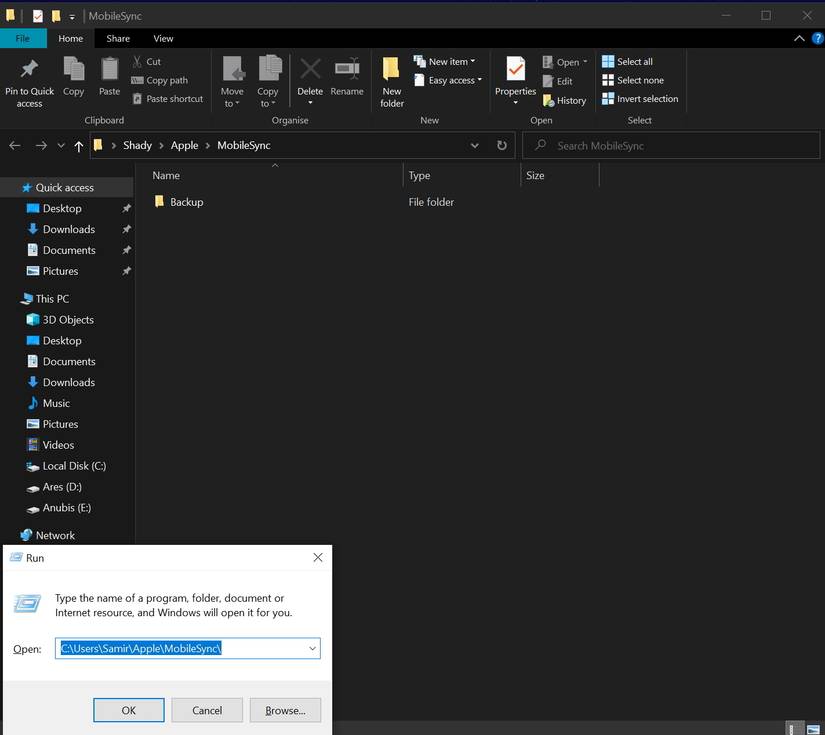Click the Delete icon in Organise group
The height and width of the screenshot is (735, 825).
(310, 70)
